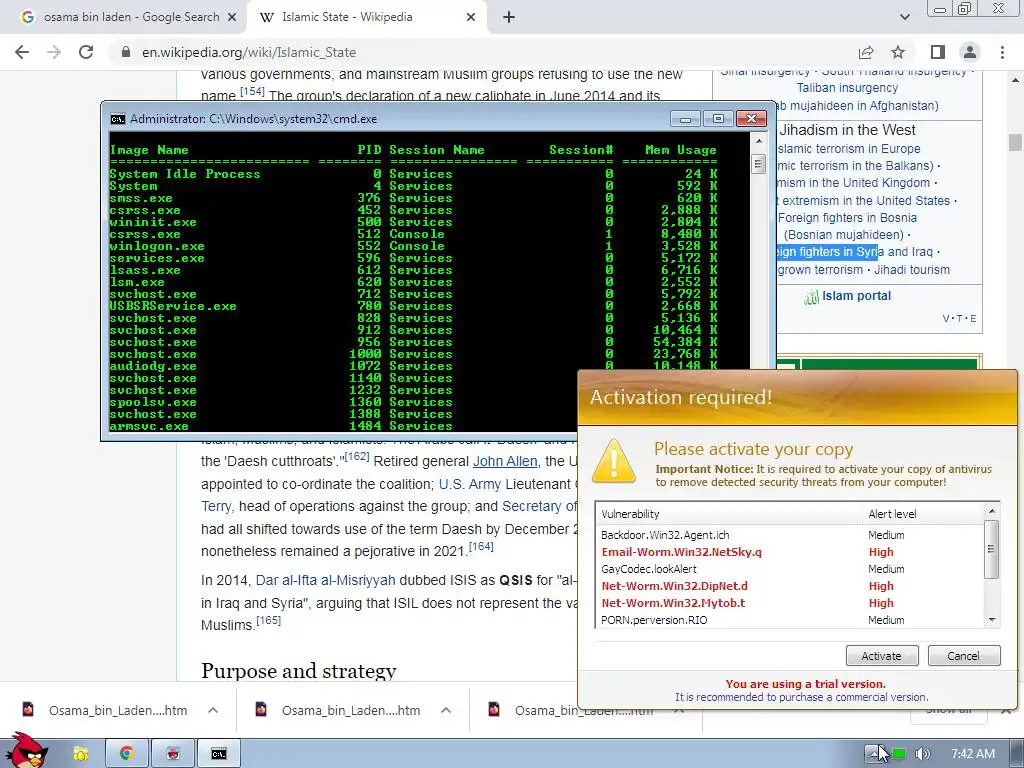This screenshot has width=1024, height=768.
Task: Select the Islamic State - Wikipedia tab
Action: pyautogui.click(x=366, y=18)
